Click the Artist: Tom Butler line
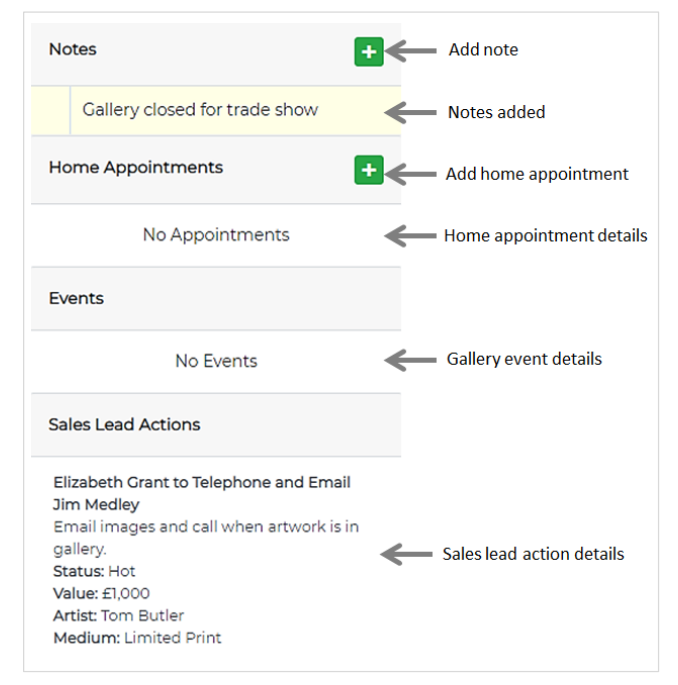 pyautogui.click(x=118, y=616)
